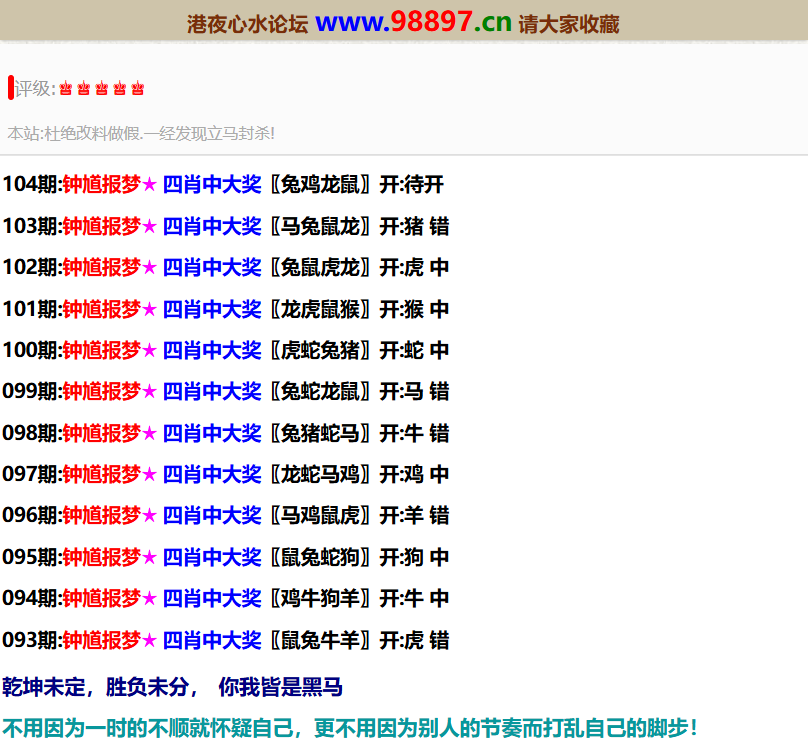Click the 开:羊 错 result in the 096期 row
Screen dimensions: 808x755
tap(414, 516)
